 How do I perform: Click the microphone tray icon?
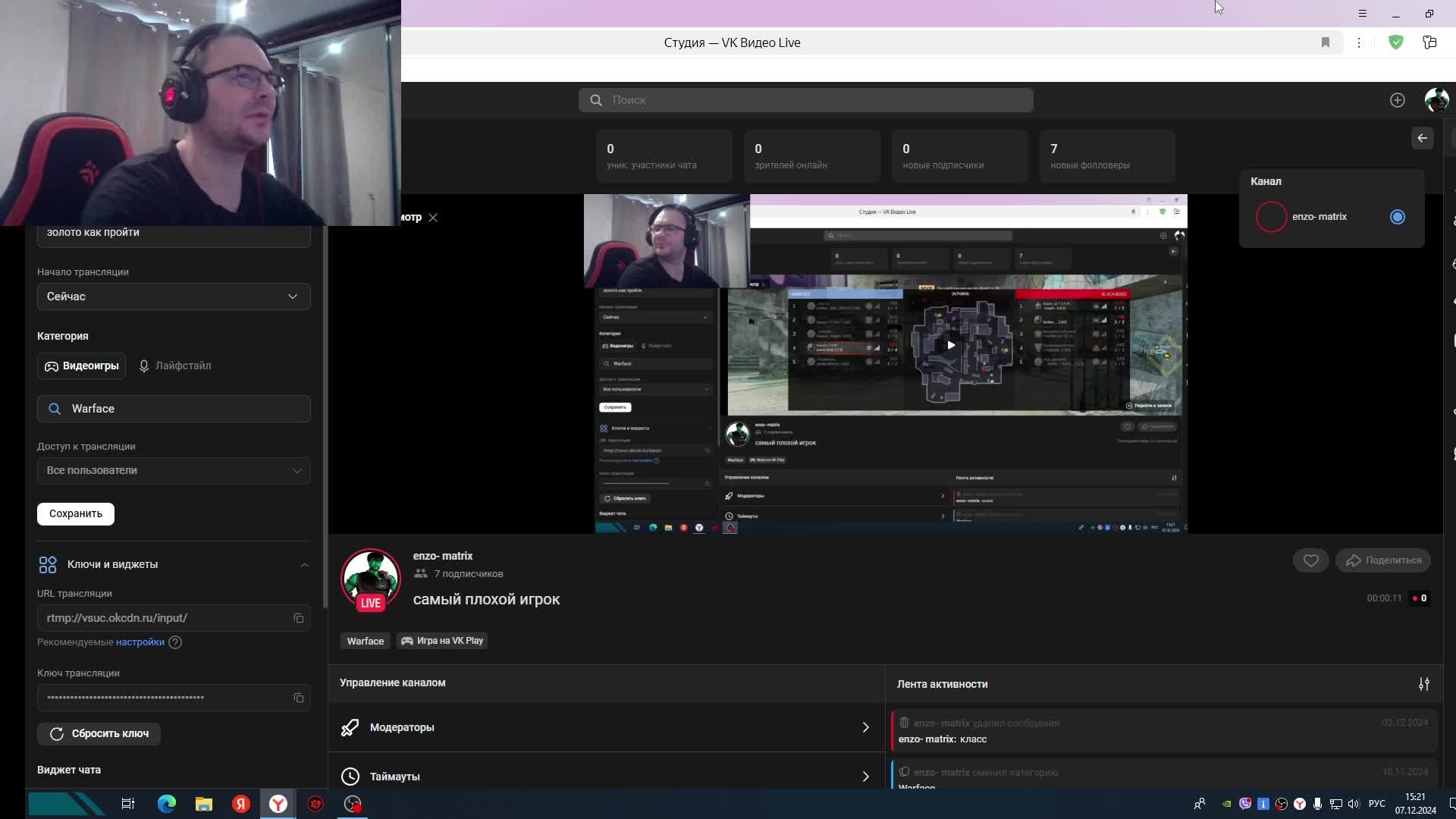coord(1318,804)
